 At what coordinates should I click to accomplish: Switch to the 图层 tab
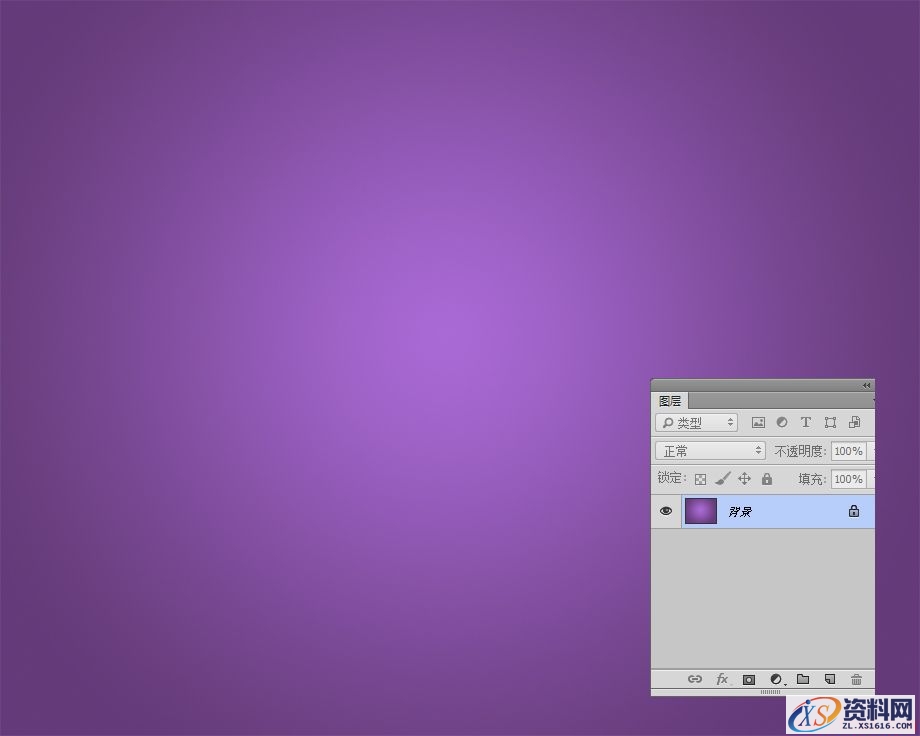[670, 401]
